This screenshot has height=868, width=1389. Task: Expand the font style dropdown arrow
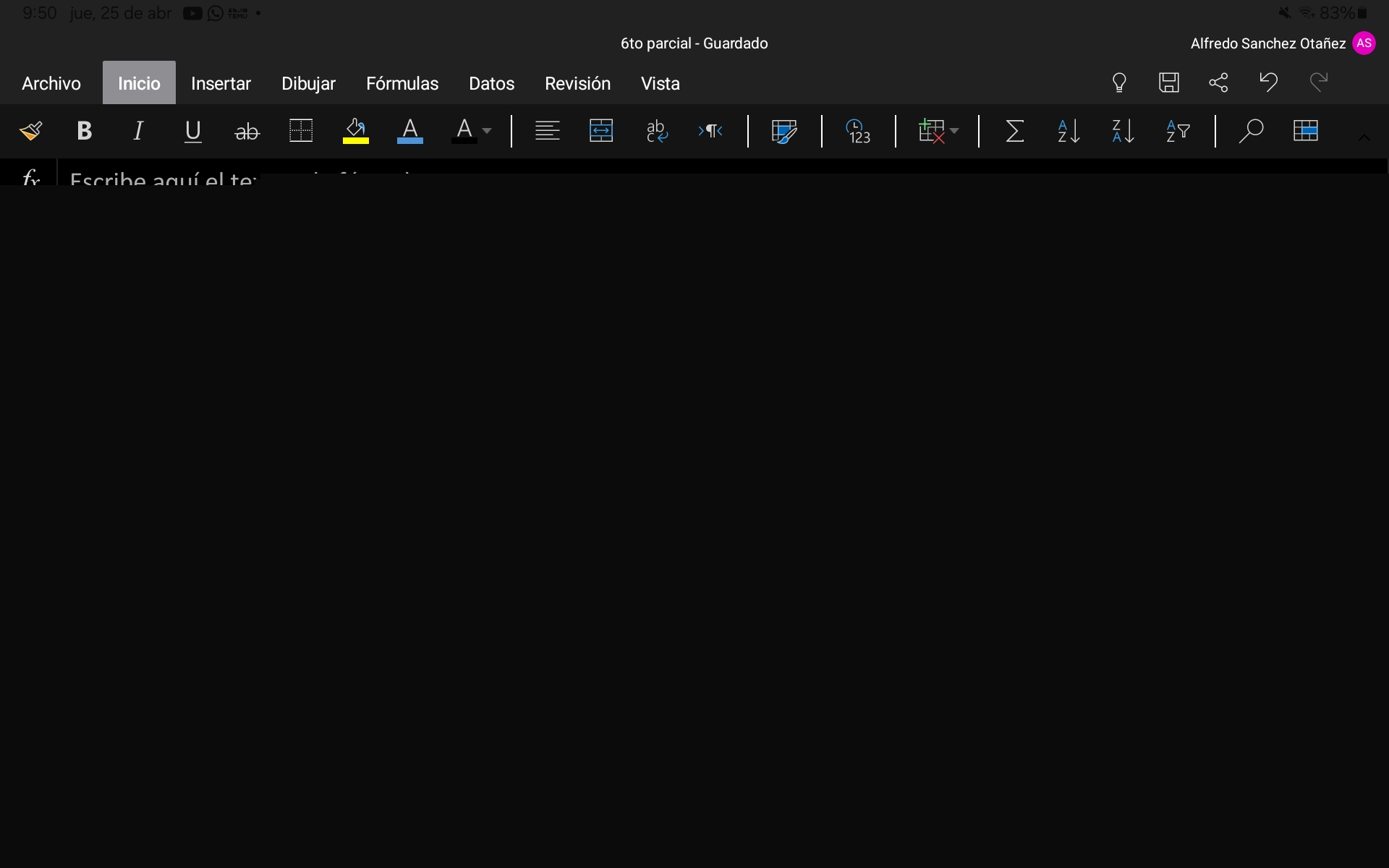[487, 131]
